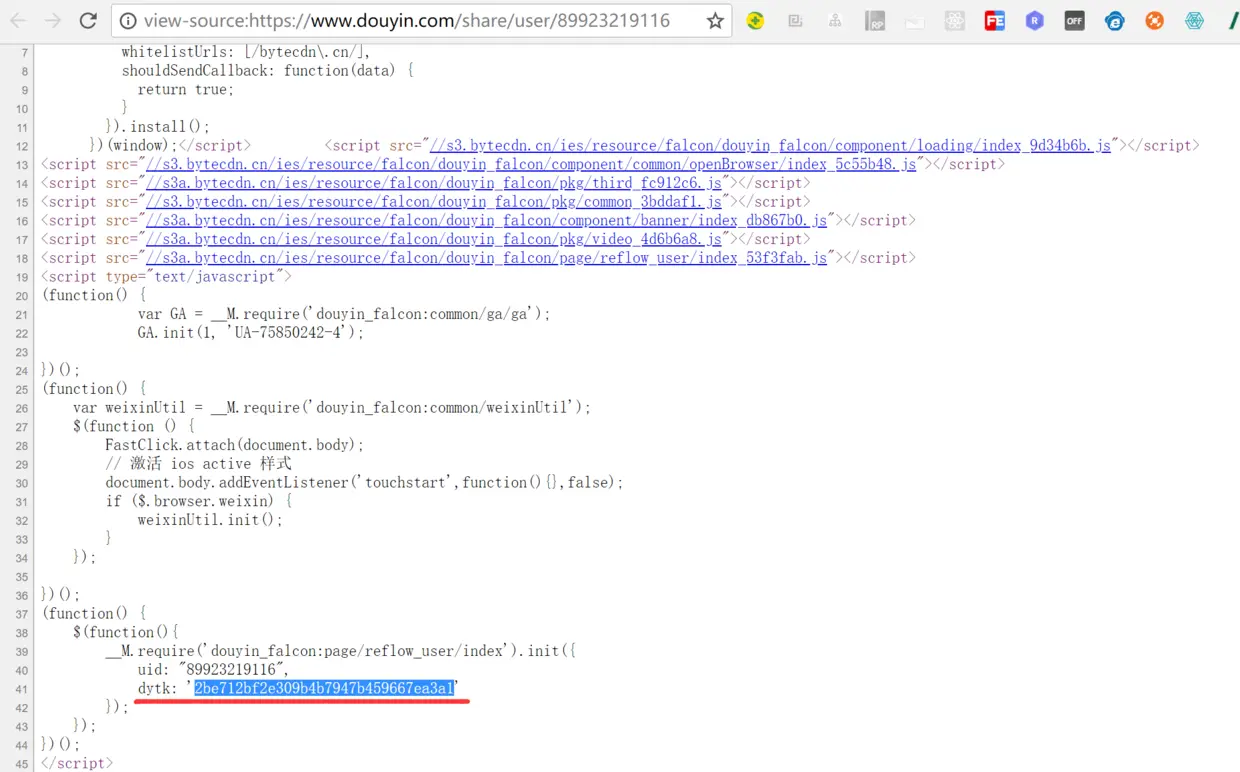
Task: View site info icon in address bar
Action: pyautogui.click(x=127, y=21)
